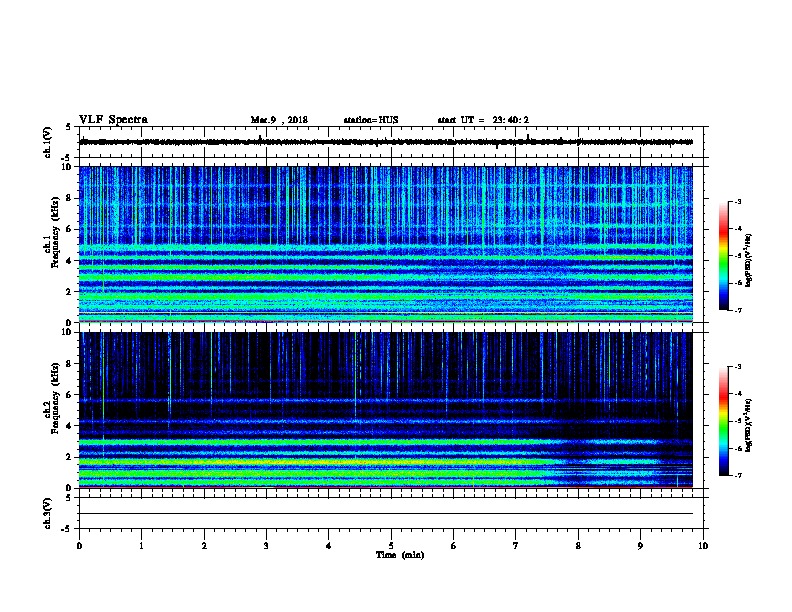Screen dimensions: 792x612
Task: Click inside the ch.2 spectrogram panel
Action: (x=386, y=410)
